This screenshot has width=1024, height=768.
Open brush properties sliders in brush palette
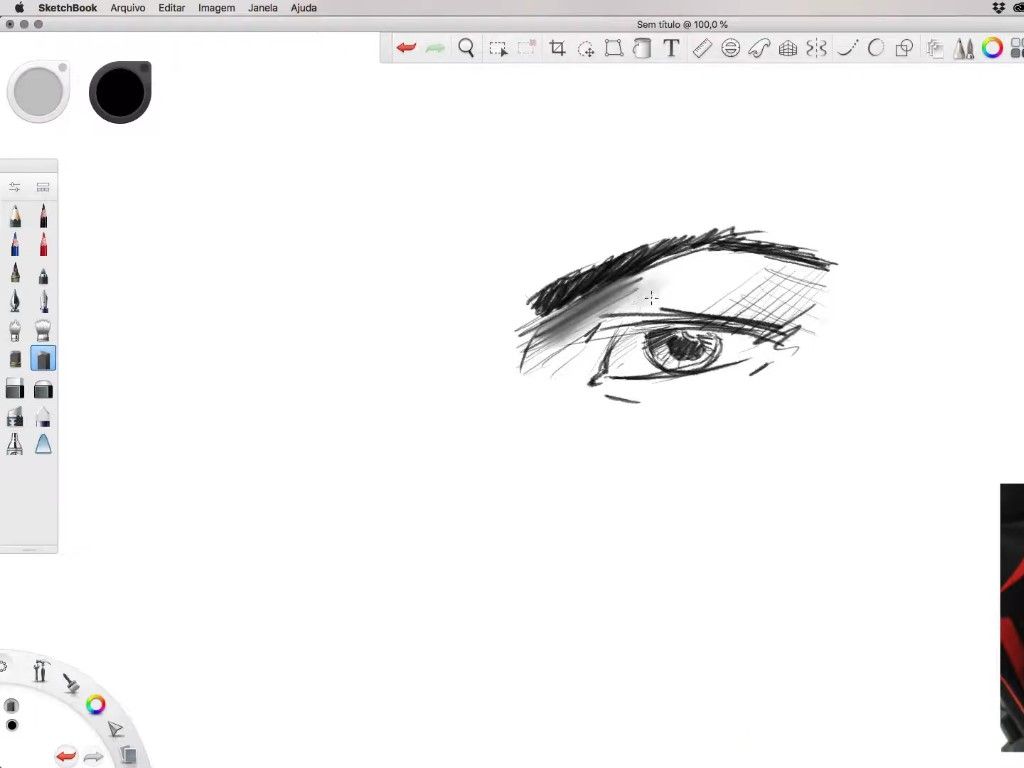tap(14, 187)
